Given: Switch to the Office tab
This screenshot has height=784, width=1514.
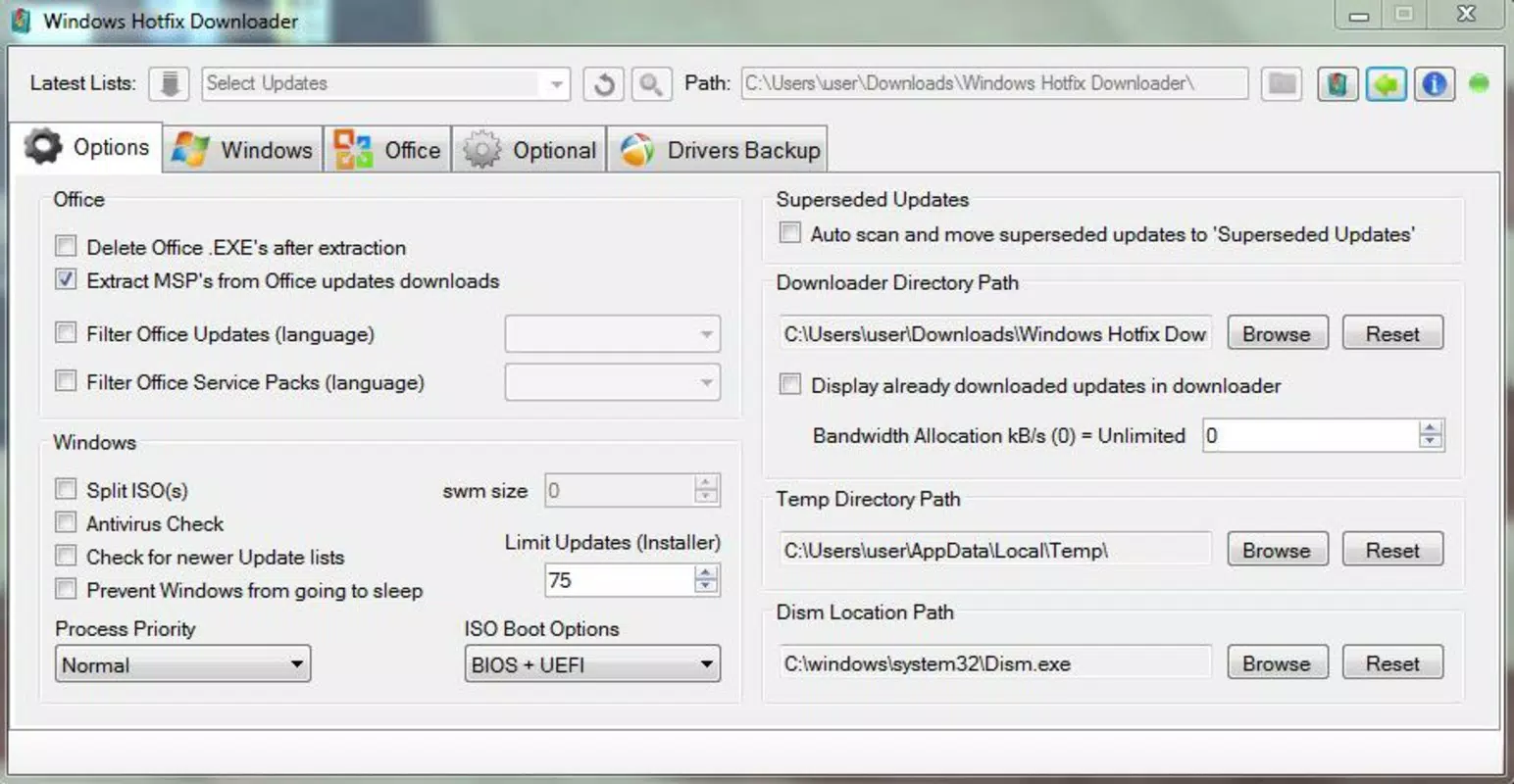Looking at the screenshot, I should pos(388,150).
